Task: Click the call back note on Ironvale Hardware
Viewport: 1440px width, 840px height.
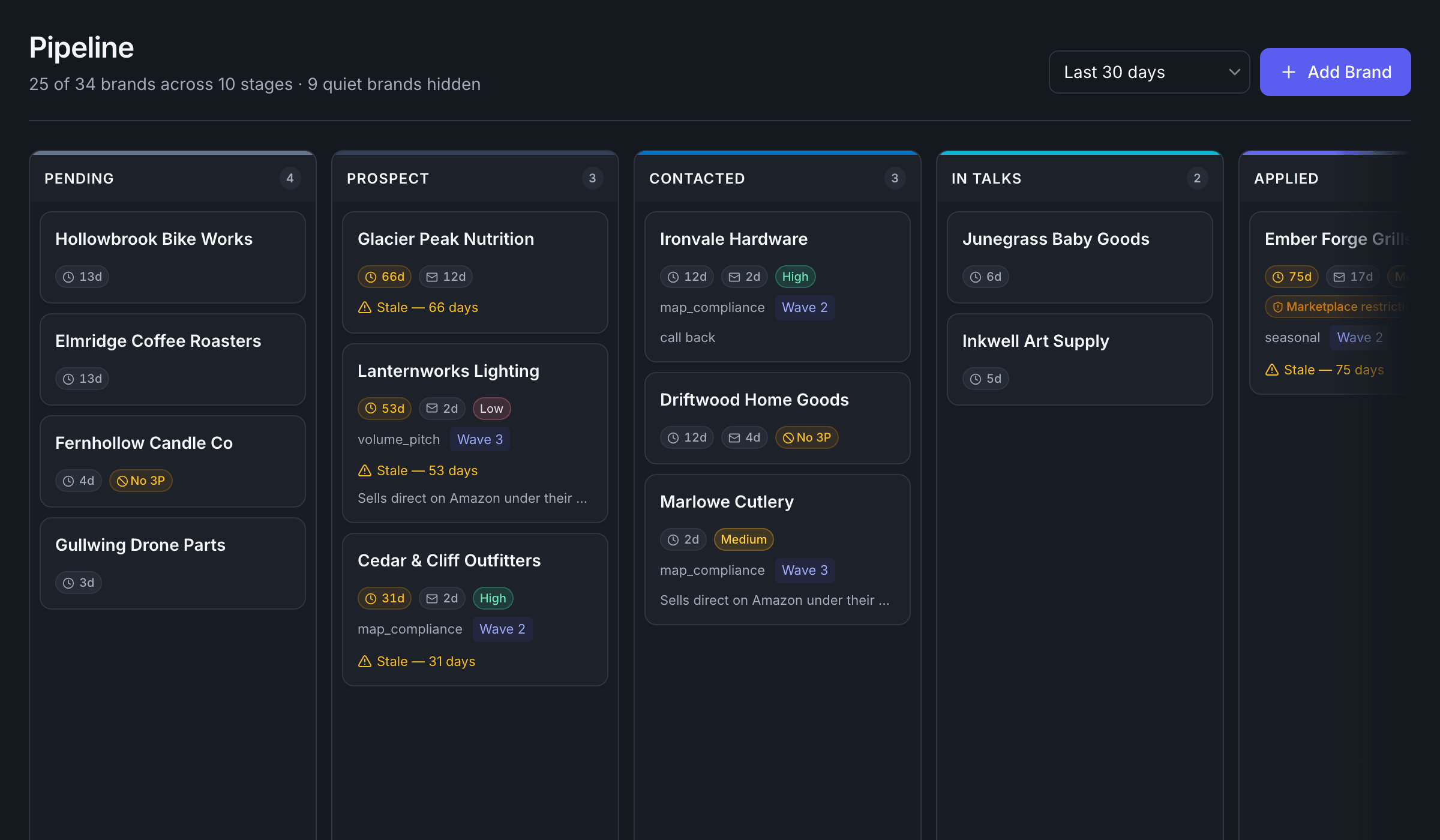Action: (688, 337)
